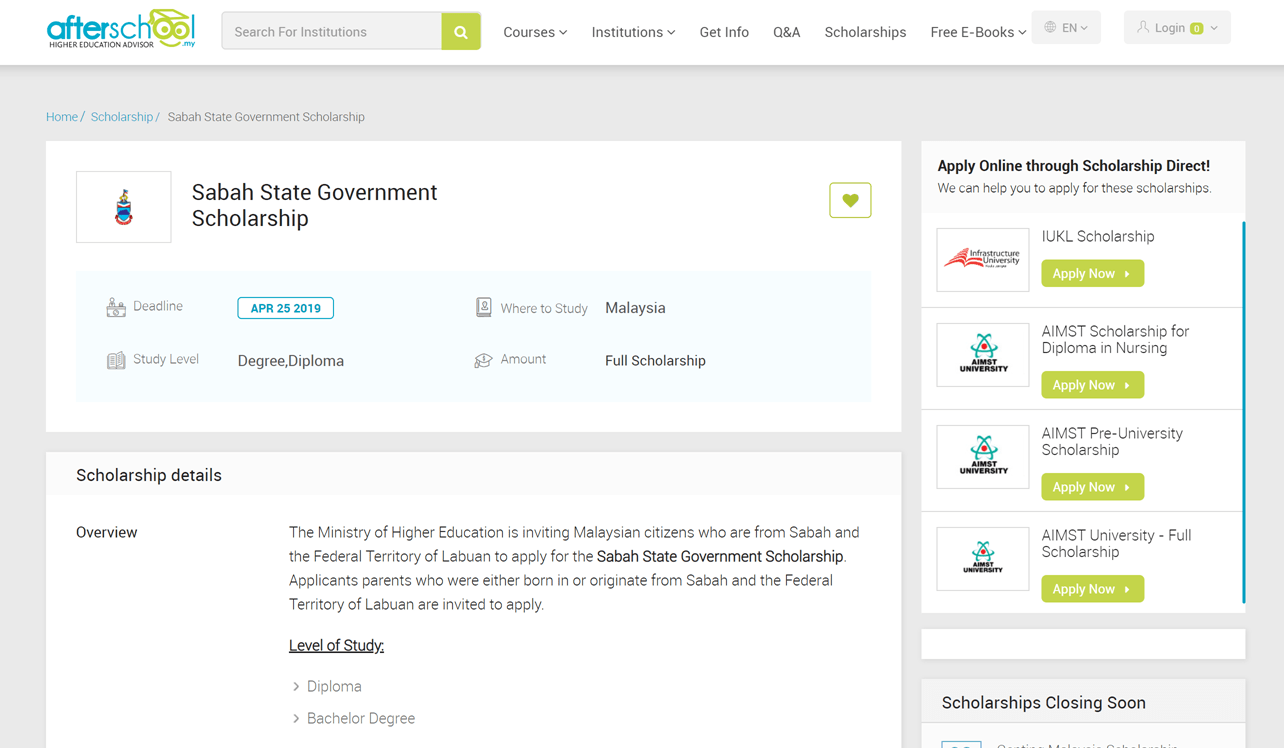Toggle the heart favorite button
The image size is (1284, 748).
[x=850, y=200]
